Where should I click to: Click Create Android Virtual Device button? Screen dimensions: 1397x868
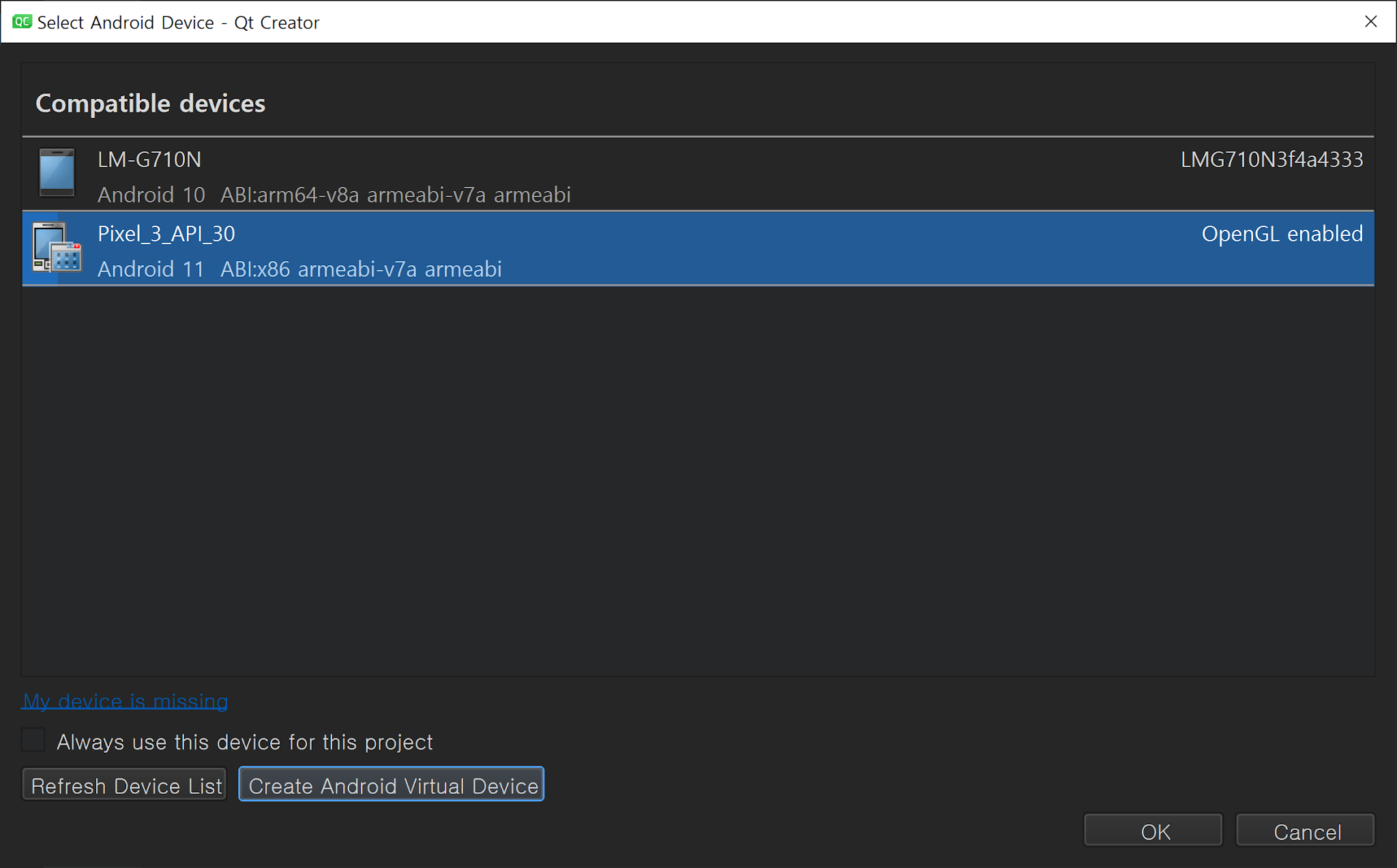(392, 785)
